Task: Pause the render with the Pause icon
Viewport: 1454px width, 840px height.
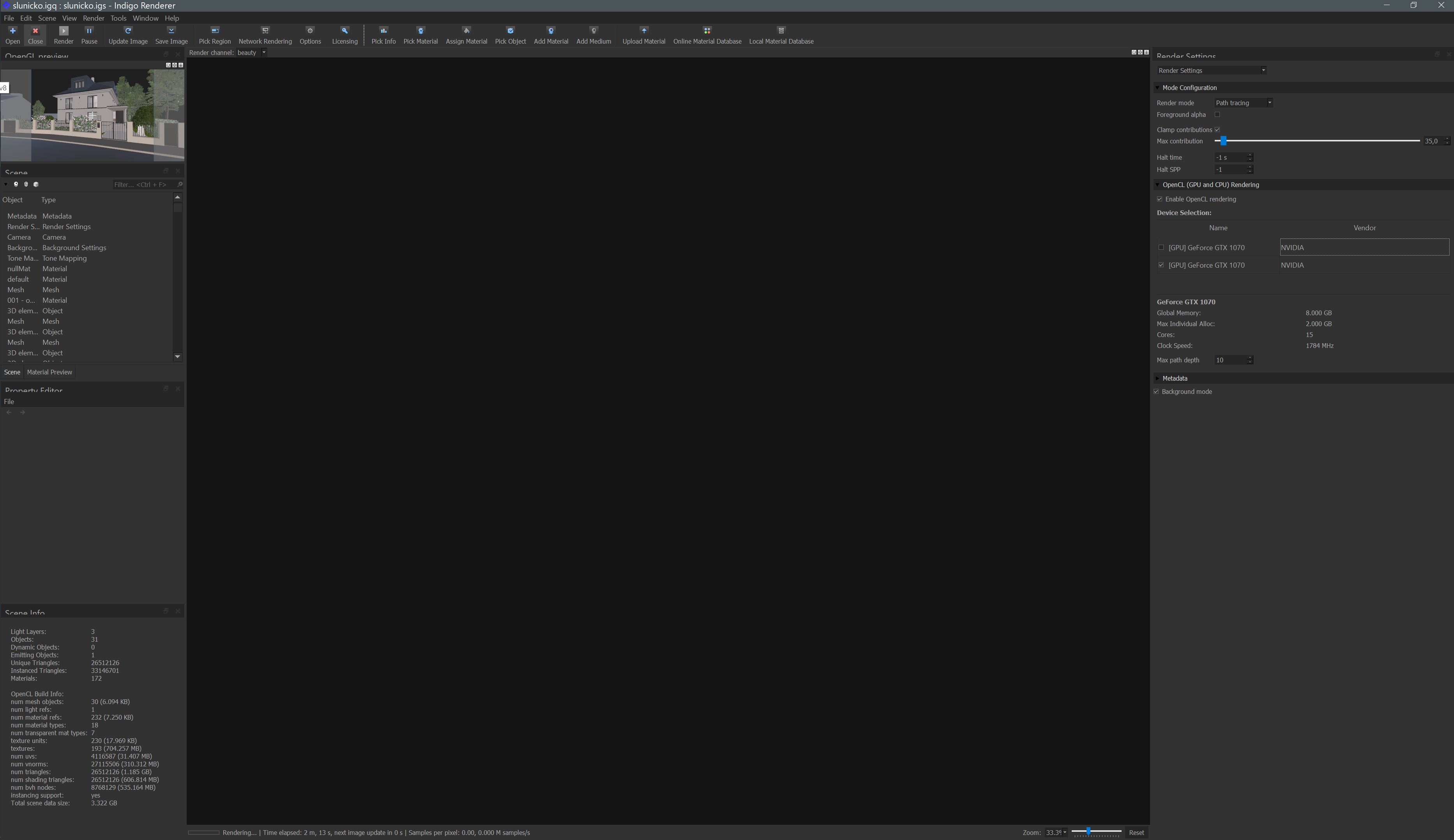Action: 89,35
